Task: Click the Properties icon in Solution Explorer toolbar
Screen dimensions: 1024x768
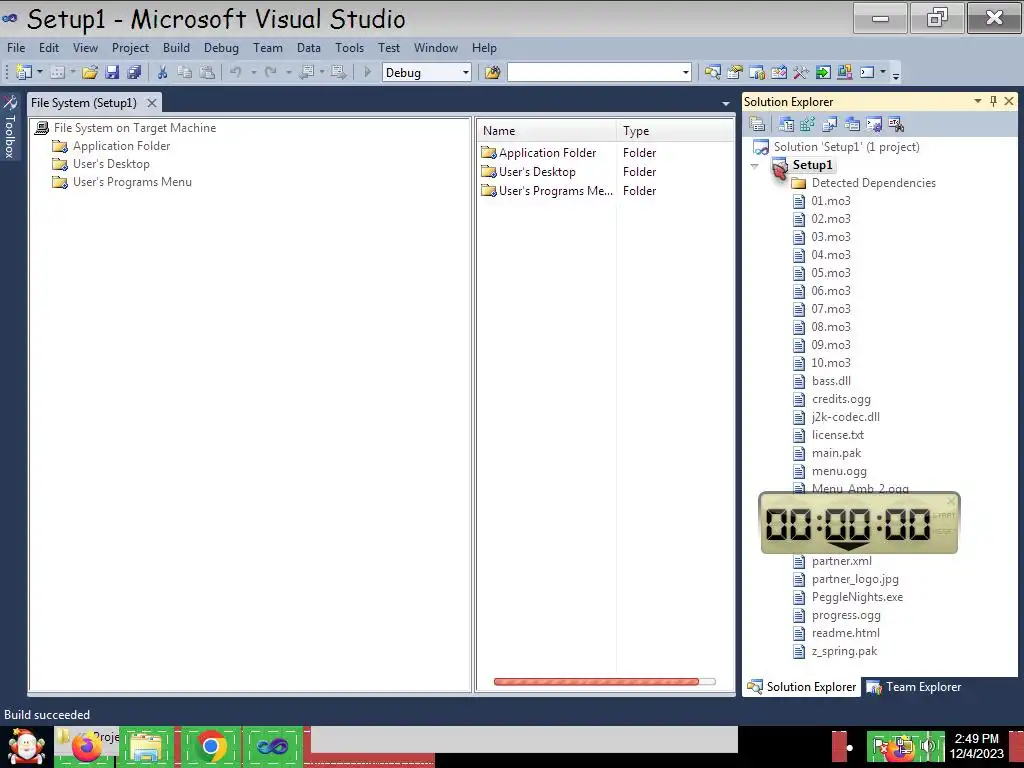Action: click(x=758, y=123)
